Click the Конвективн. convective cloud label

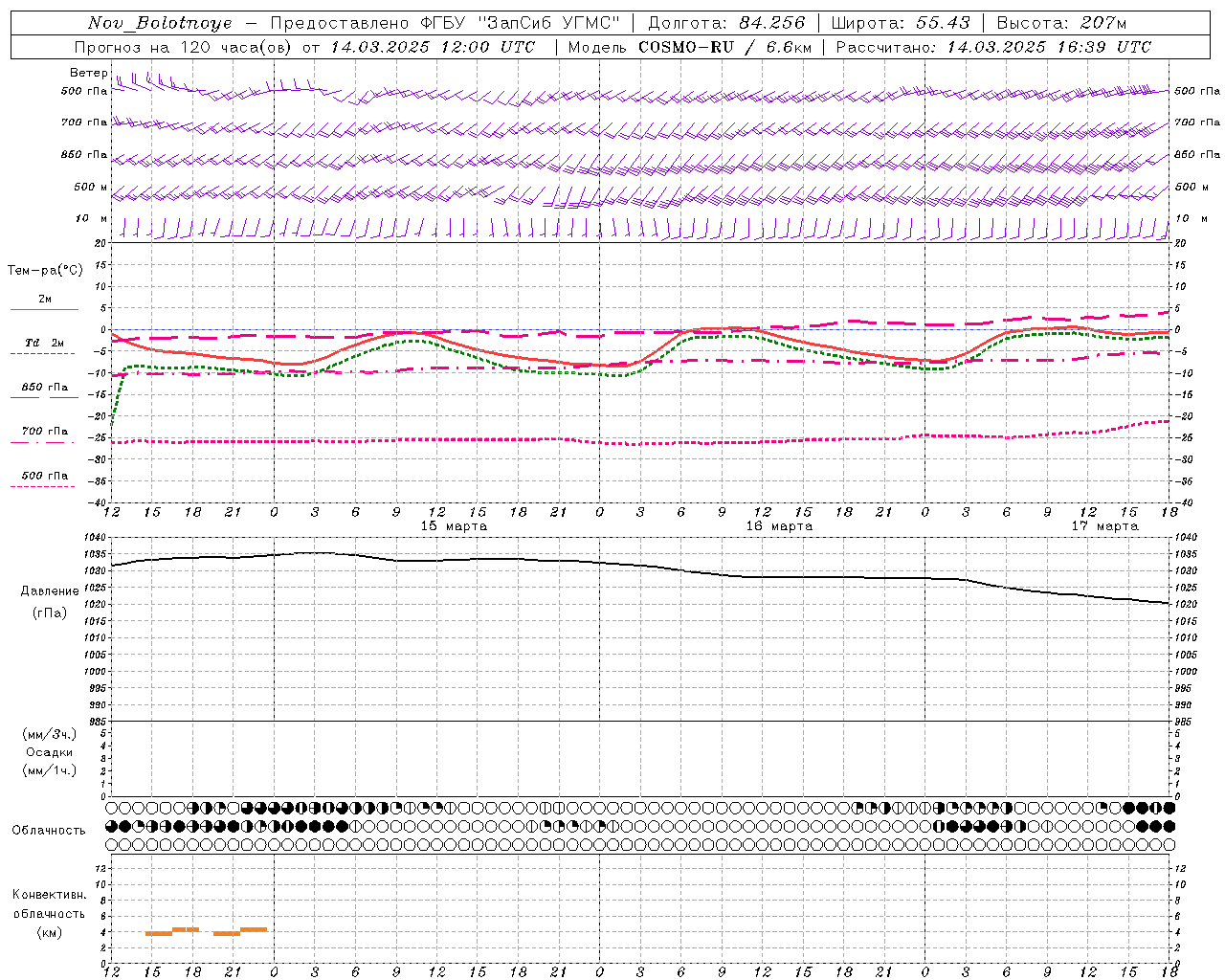49,895
